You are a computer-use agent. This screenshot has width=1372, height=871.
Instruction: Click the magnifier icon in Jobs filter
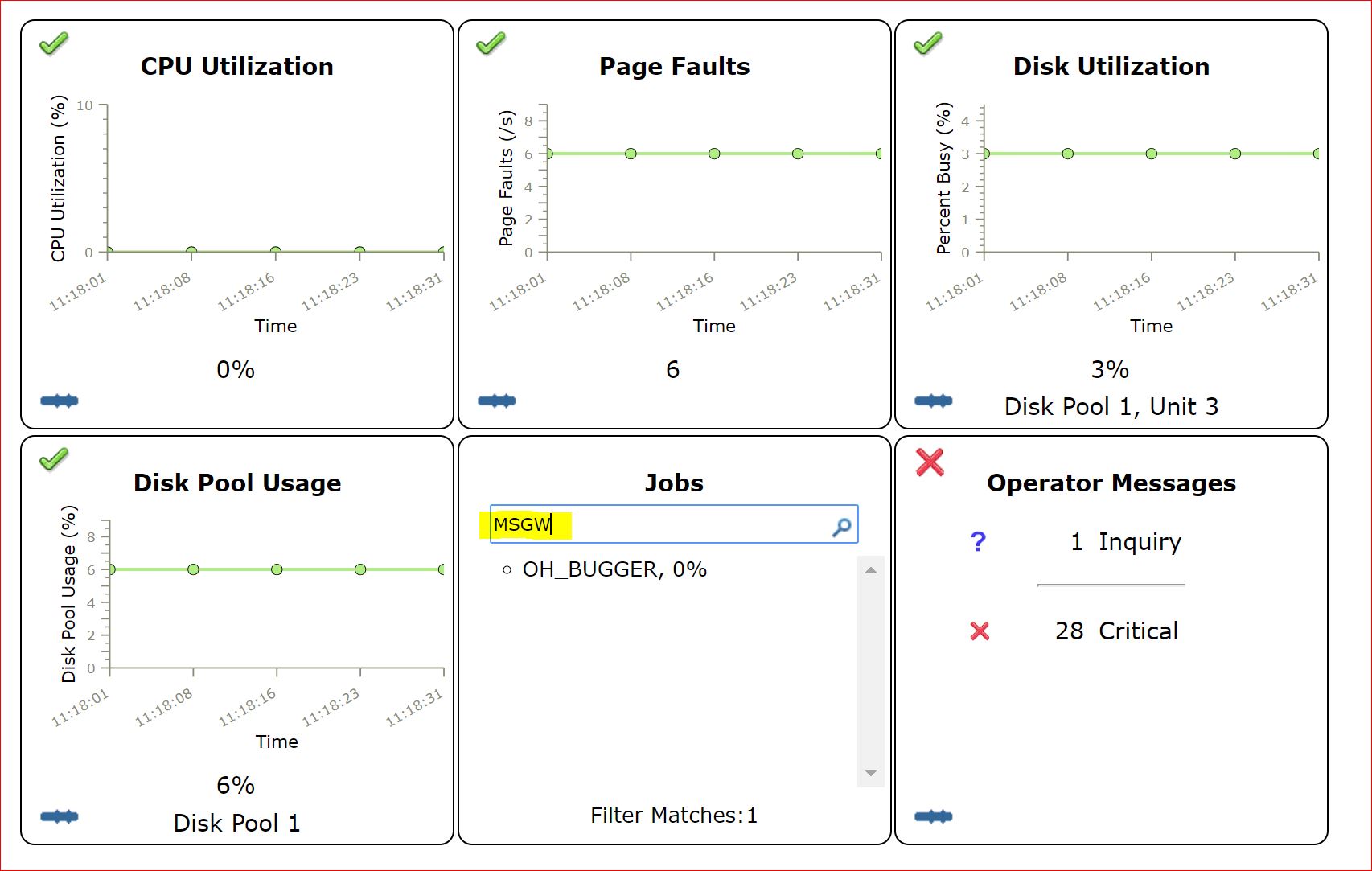(841, 527)
